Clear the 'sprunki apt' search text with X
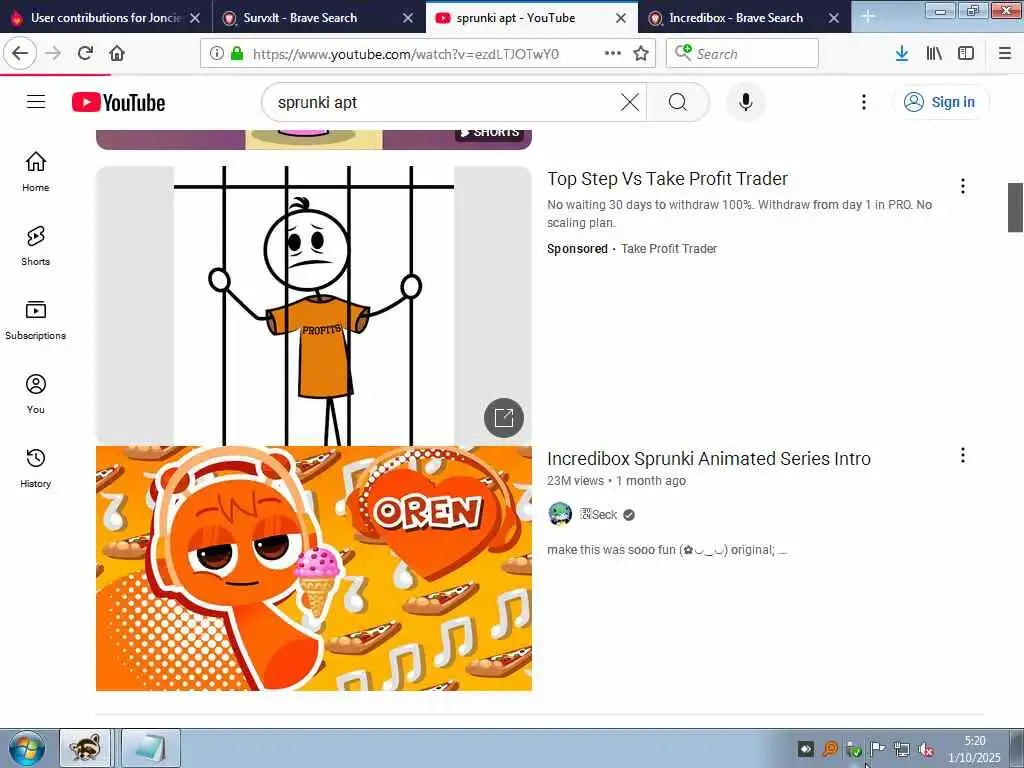The image size is (1024, 768). coord(630,102)
